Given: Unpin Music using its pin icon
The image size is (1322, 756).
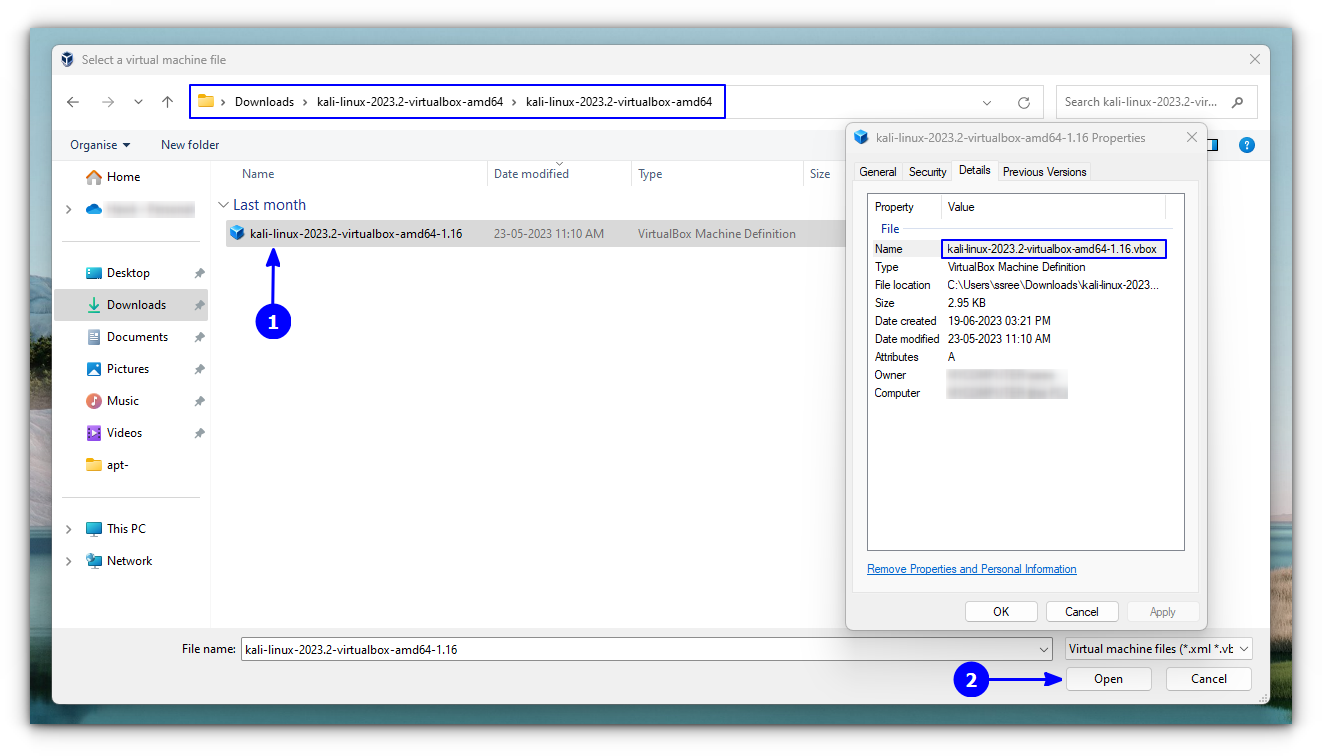Looking at the screenshot, I should click(x=200, y=401).
